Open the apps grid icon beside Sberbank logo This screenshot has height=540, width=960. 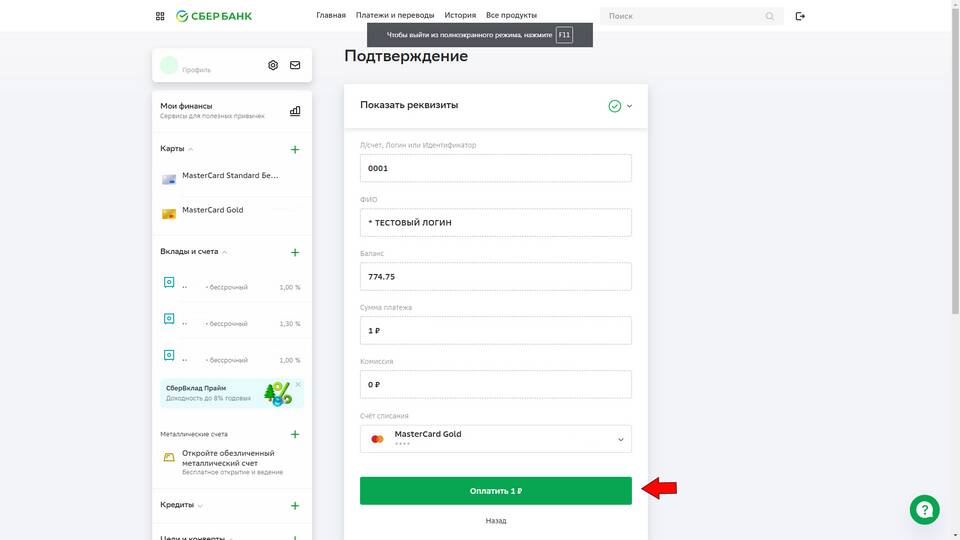(160, 16)
